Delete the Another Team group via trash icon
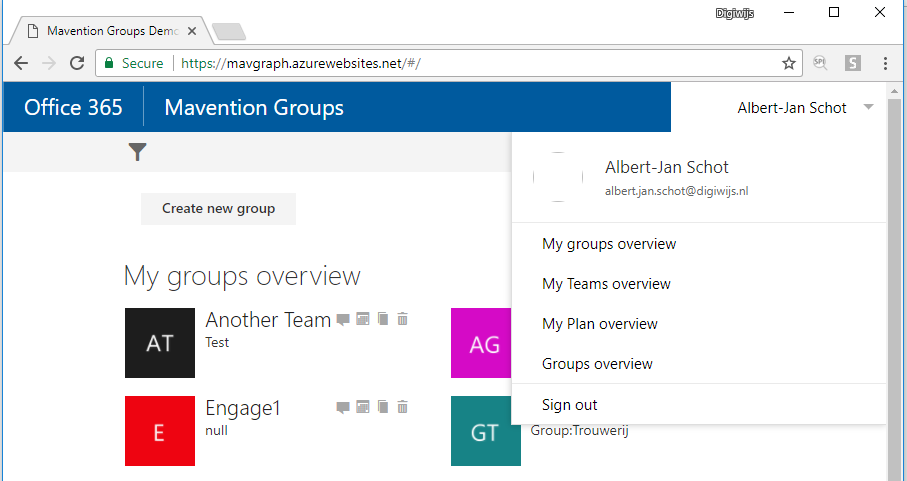 403,319
